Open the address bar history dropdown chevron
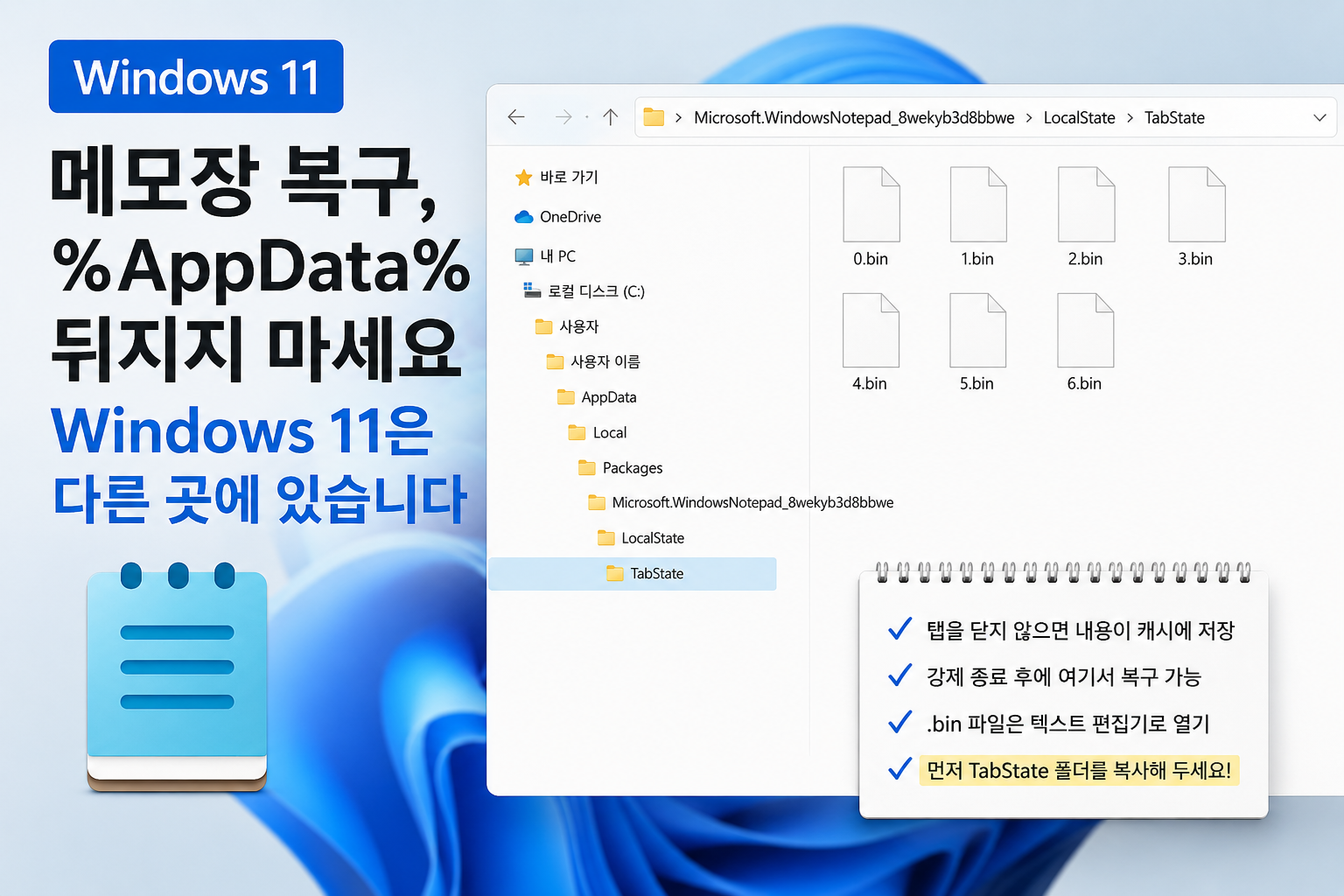Image resolution: width=1344 pixels, height=896 pixels. (x=1319, y=117)
